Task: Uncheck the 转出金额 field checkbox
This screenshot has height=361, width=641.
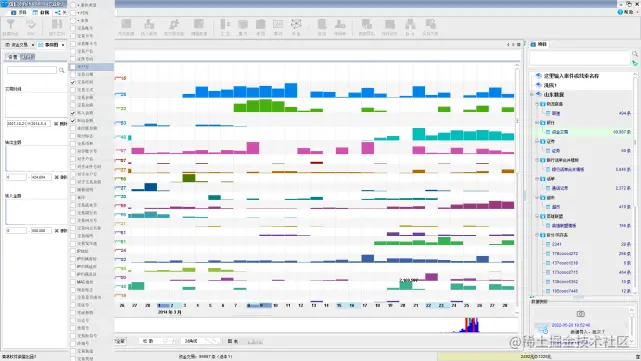Action: pos(73,121)
